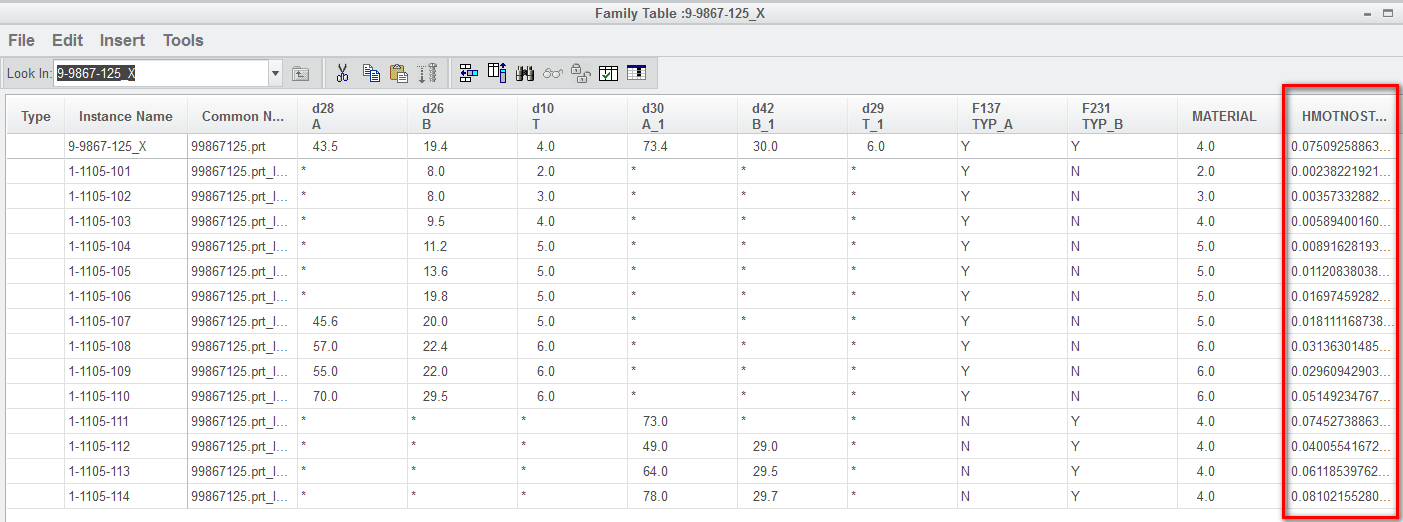Click the copy-with-increments icon

tap(428, 73)
